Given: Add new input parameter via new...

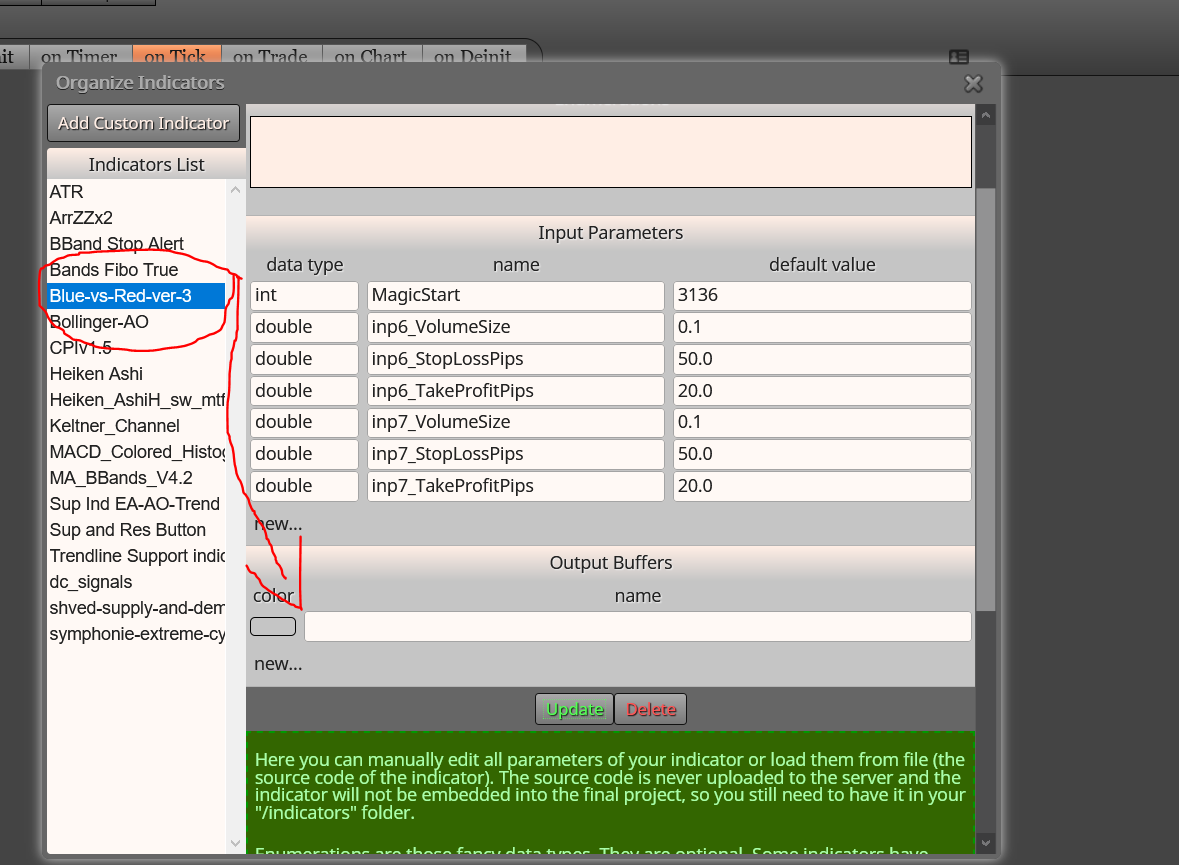Looking at the screenshot, I should (x=278, y=524).
